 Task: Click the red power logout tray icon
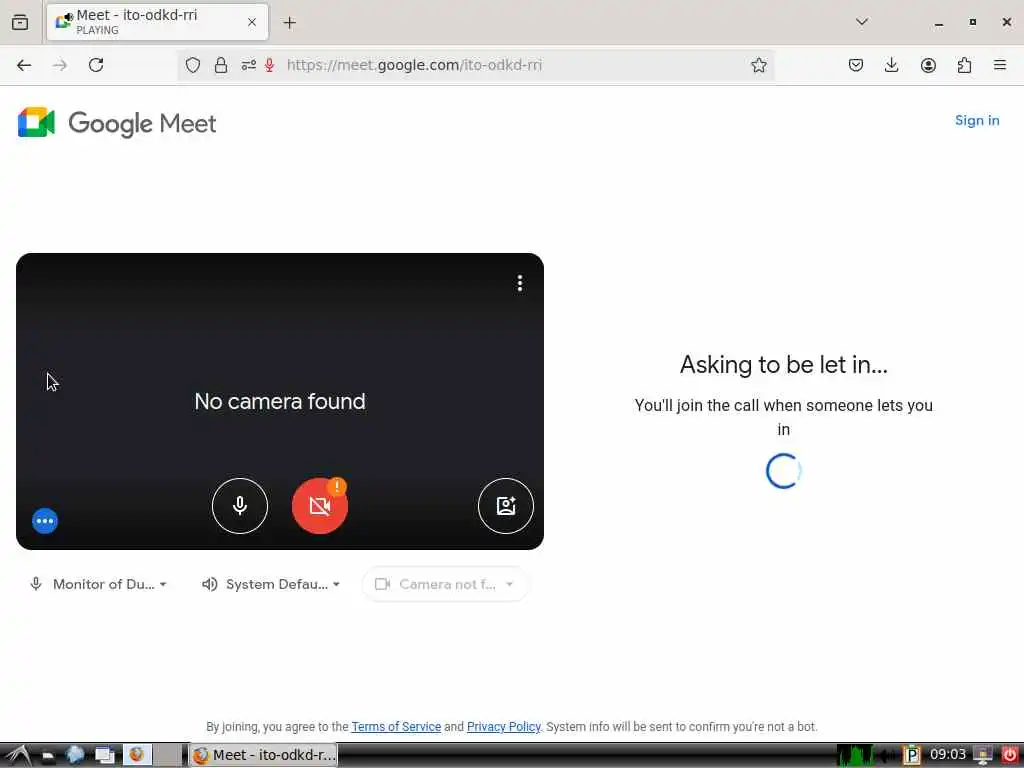pos(1009,755)
